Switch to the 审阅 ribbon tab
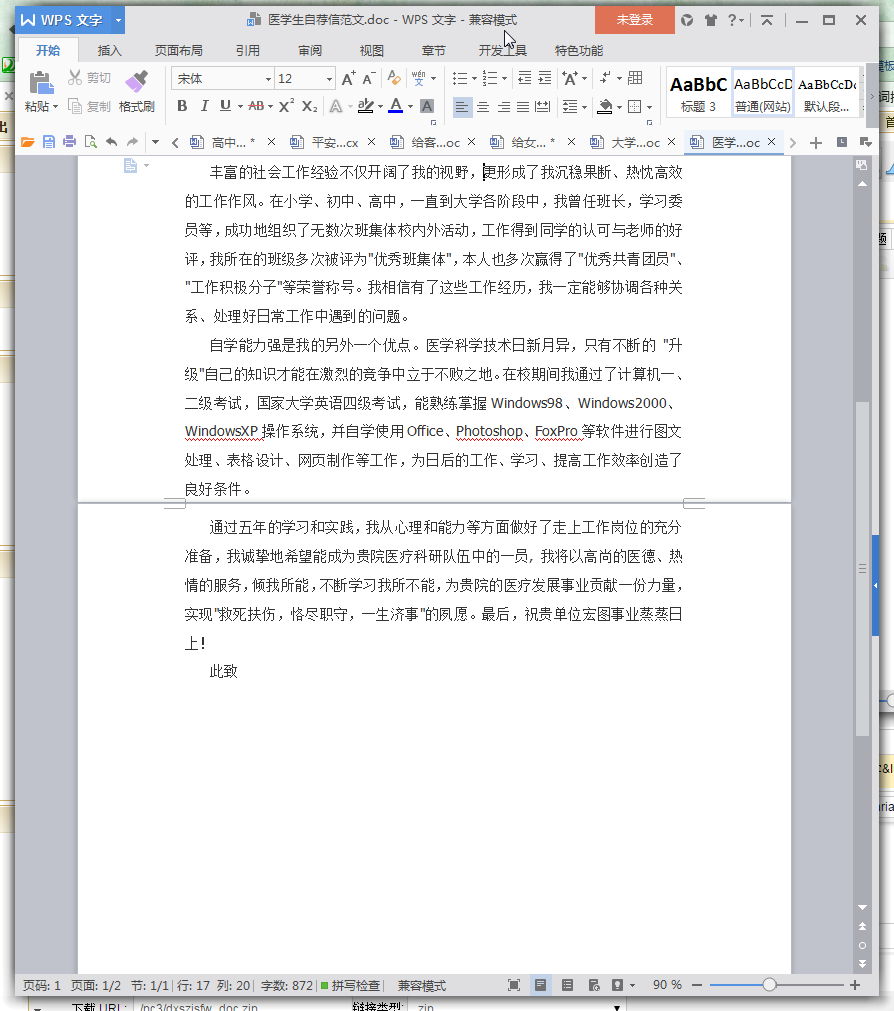This screenshot has width=894, height=1011. (310, 50)
